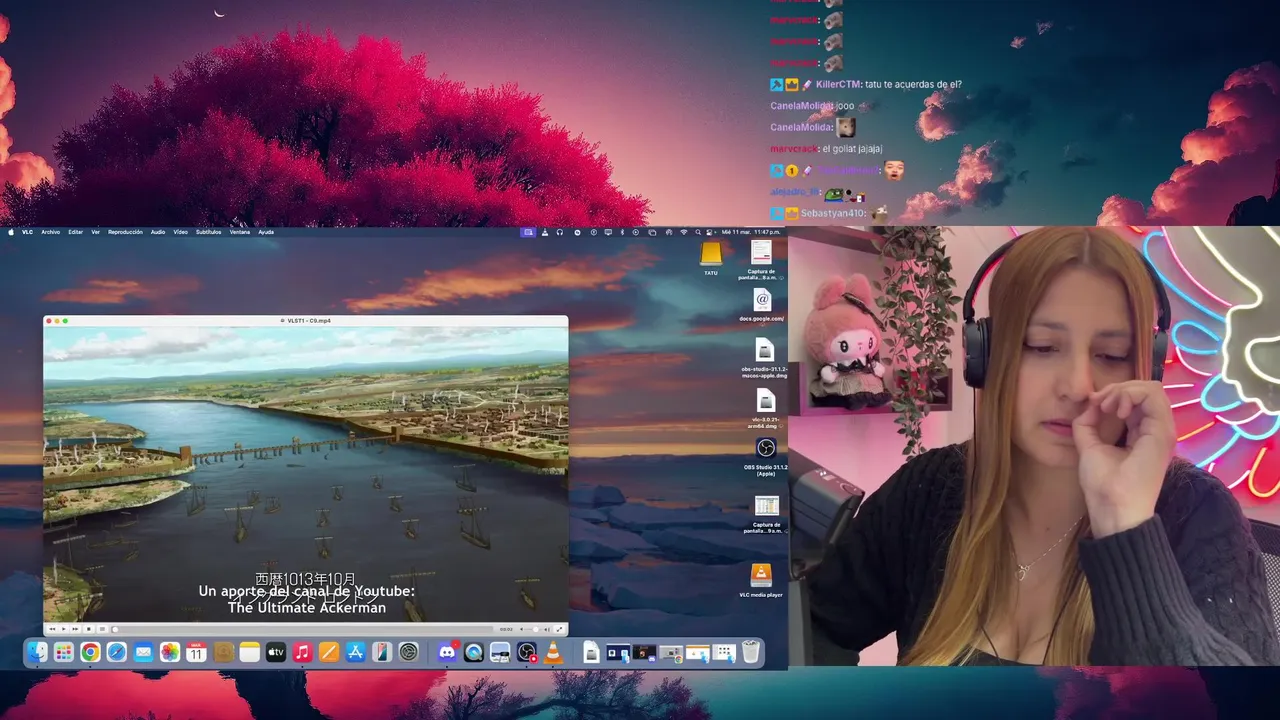Select OBS Studio 31.1.2 (Apple) desktop icon
This screenshot has width=1280, height=720.
point(766,456)
